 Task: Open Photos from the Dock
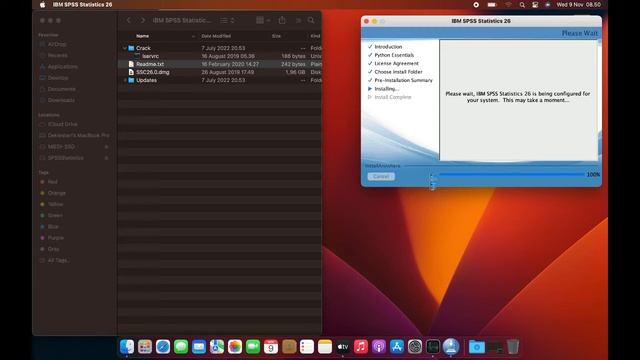pos(235,347)
